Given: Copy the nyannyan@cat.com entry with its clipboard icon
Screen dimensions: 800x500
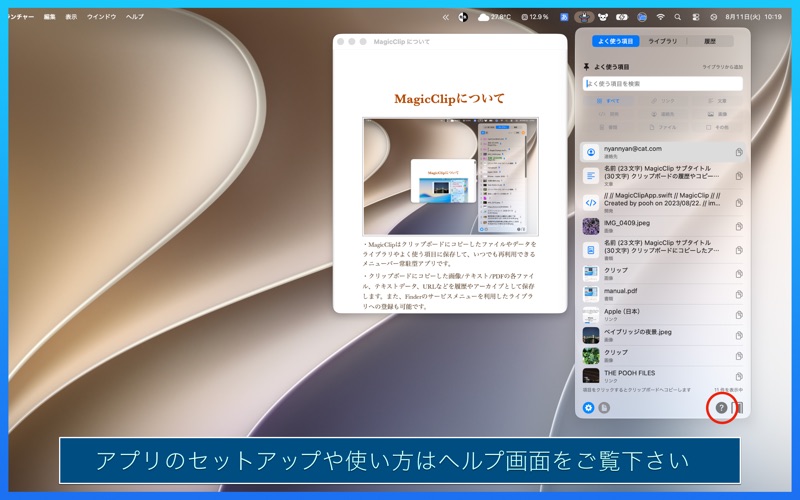Looking at the screenshot, I should (x=739, y=152).
